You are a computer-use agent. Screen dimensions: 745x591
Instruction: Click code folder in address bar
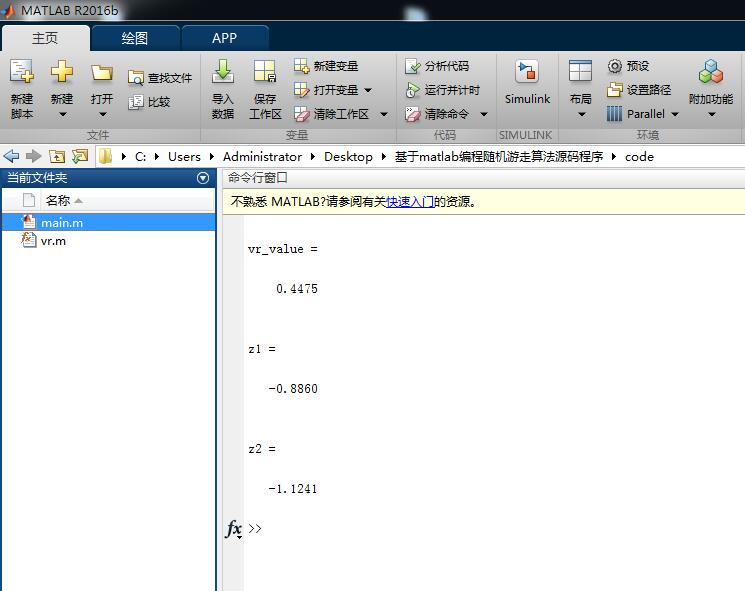pos(639,156)
